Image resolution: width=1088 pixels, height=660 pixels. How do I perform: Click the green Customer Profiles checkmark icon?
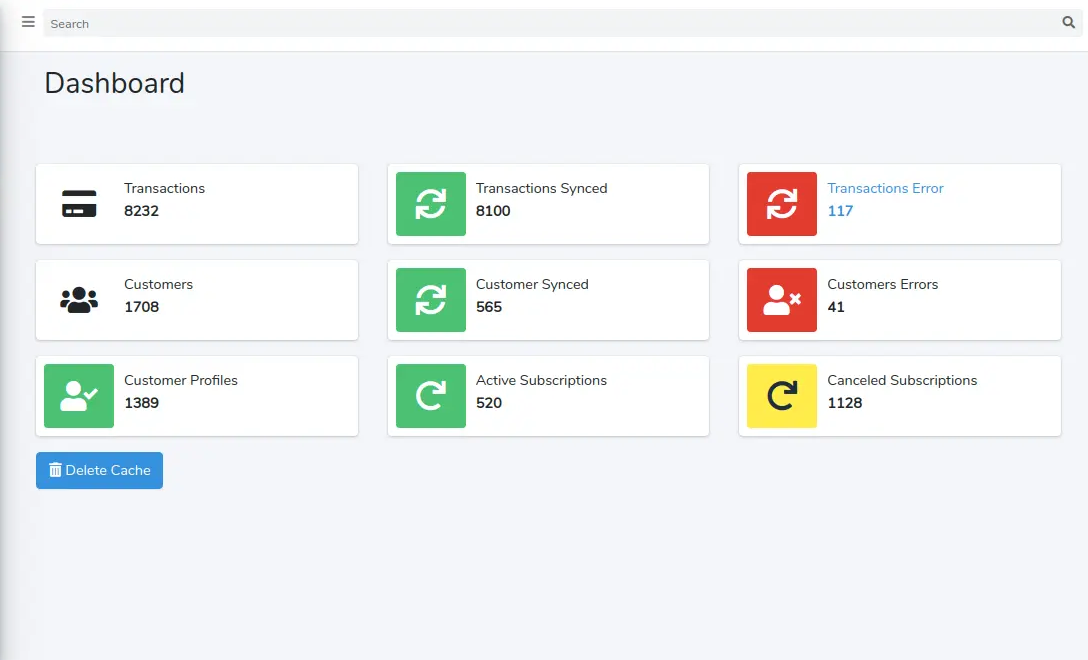click(79, 396)
